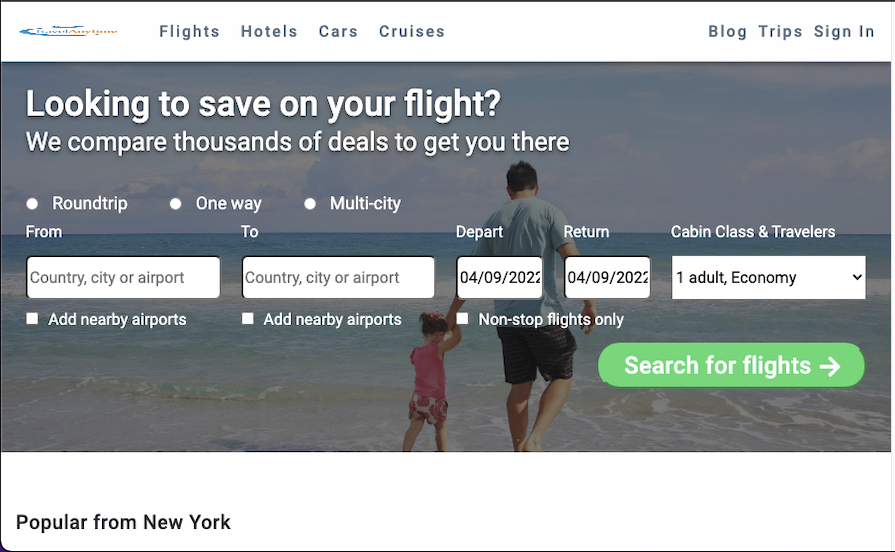Screen dimensions: 895x552
Task: Click the To destination input field
Action: [x=338, y=277]
